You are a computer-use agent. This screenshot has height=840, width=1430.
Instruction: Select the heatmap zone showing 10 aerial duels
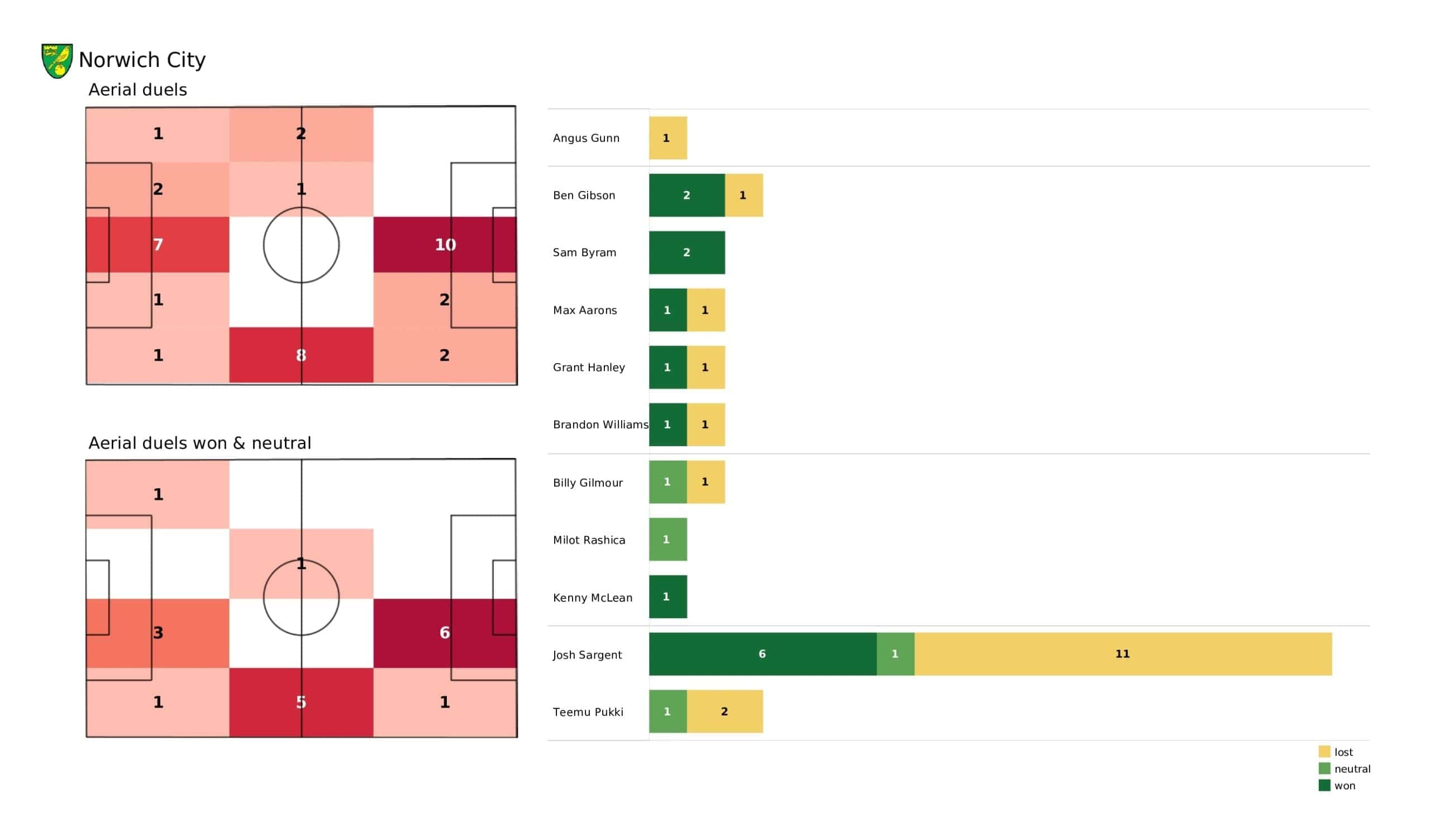pyautogui.click(x=445, y=245)
